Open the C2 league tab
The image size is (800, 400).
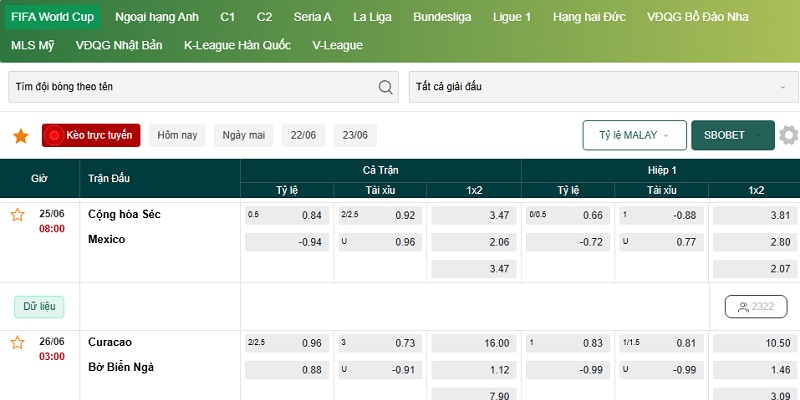point(264,17)
